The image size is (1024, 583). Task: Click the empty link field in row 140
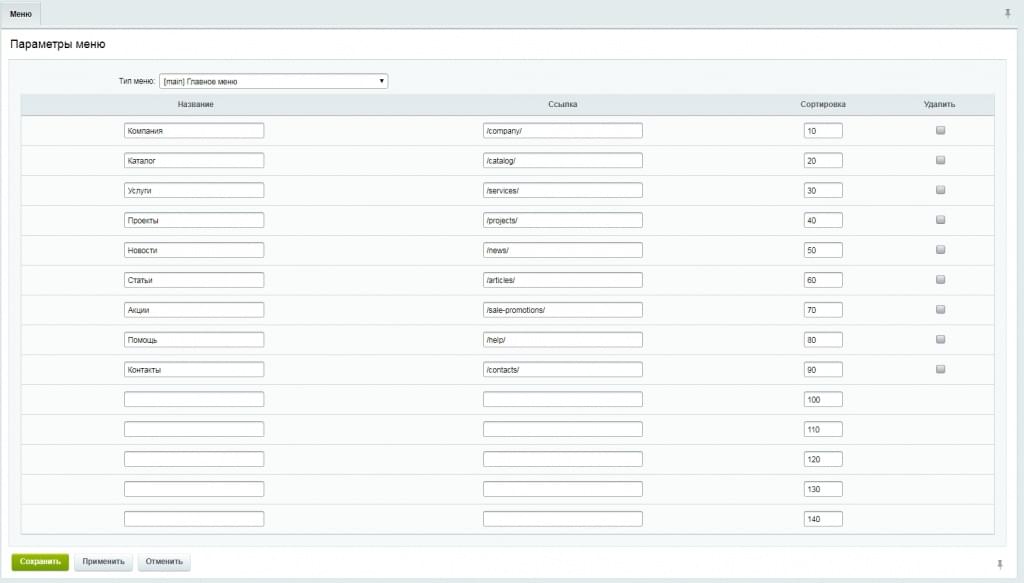pos(562,519)
